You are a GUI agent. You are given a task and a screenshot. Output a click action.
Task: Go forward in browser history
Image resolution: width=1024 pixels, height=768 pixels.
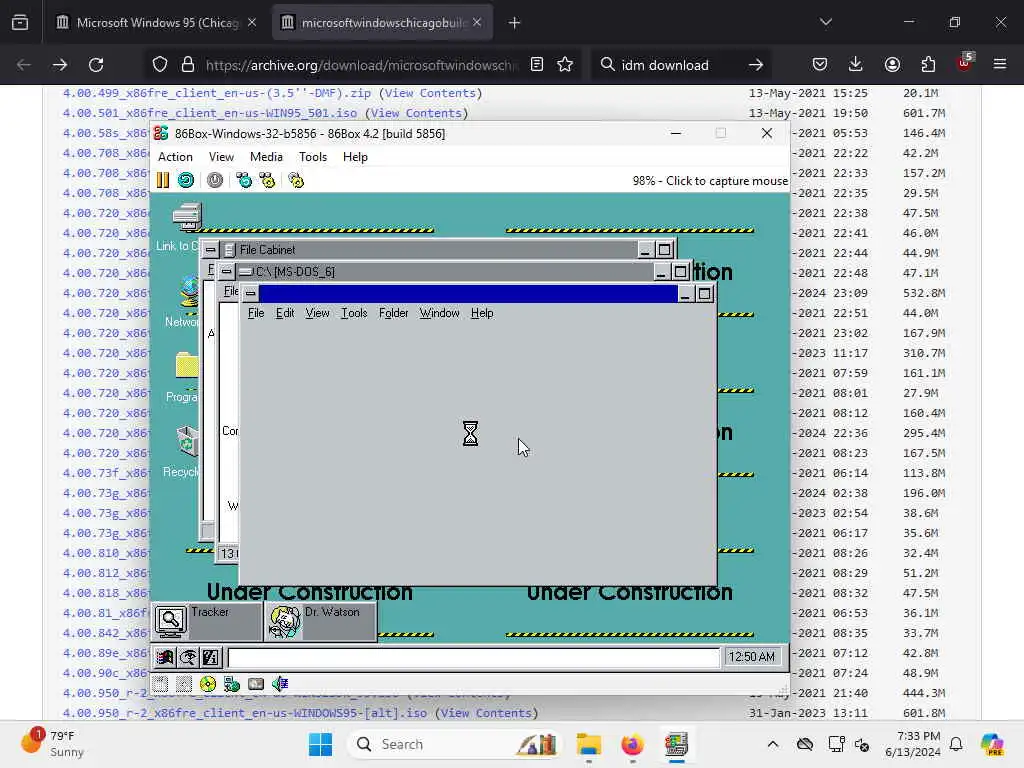click(x=59, y=65)
